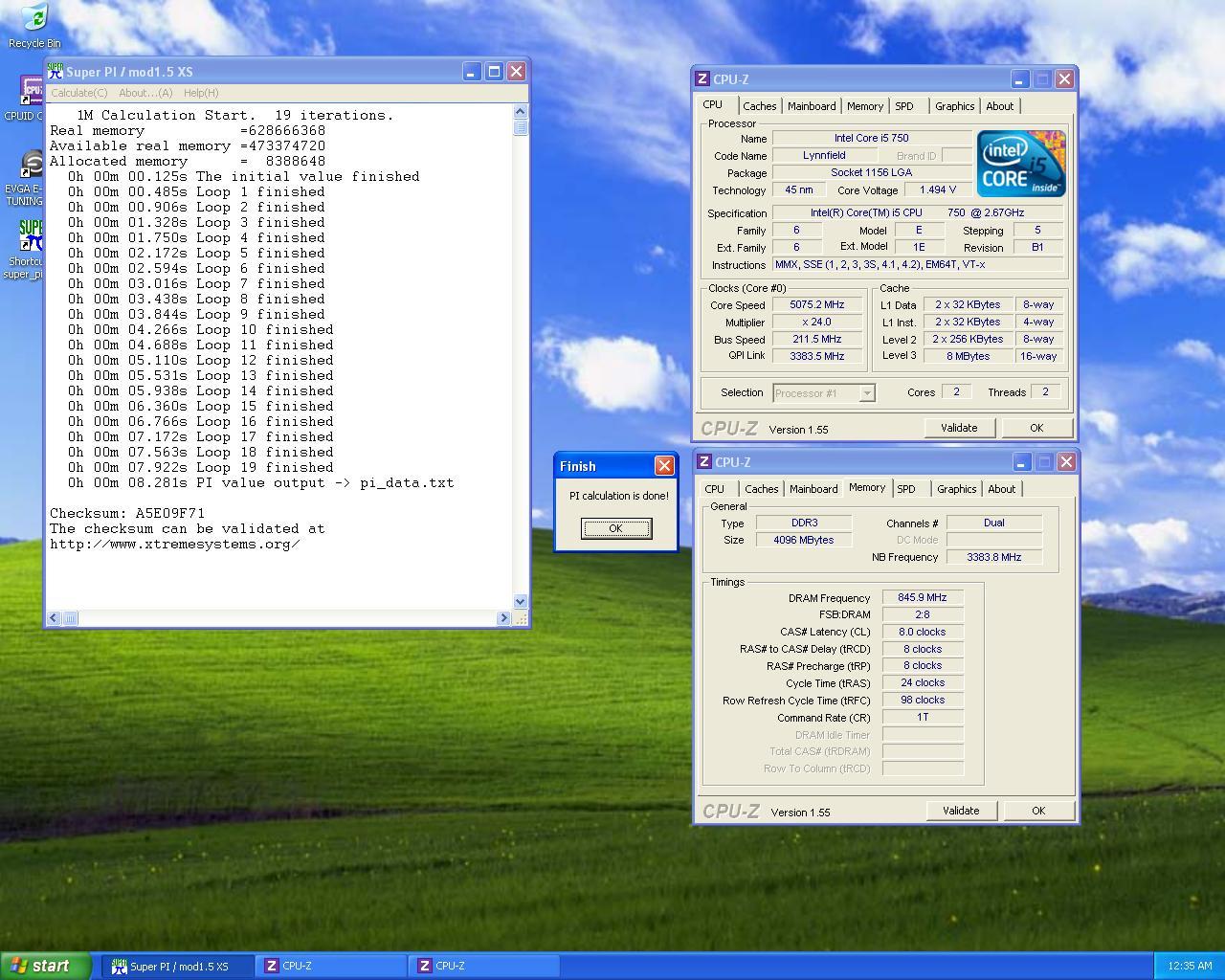Viewport: 1225px width, 980px height.
Task: Open Memory tab in upper CPU-Z window
Action: (865, 106)
